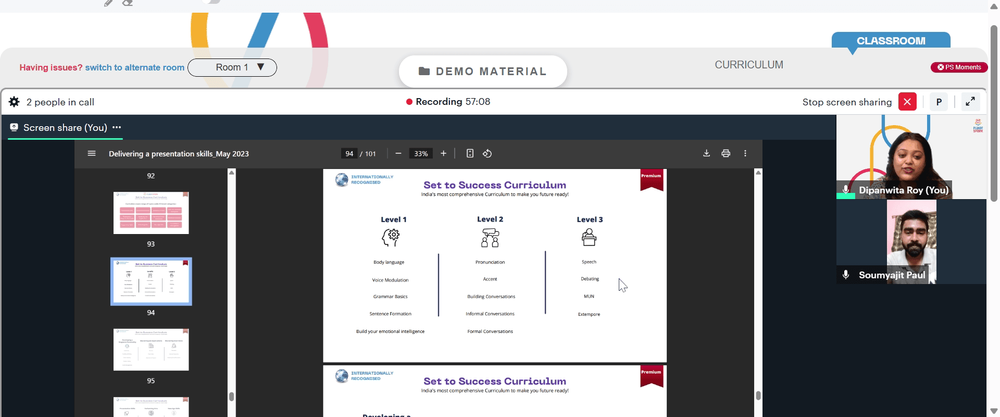Open the DEMO MATERIAL folder button
The height and width of the screenshot is (417, 1000).
click(483, 71)
